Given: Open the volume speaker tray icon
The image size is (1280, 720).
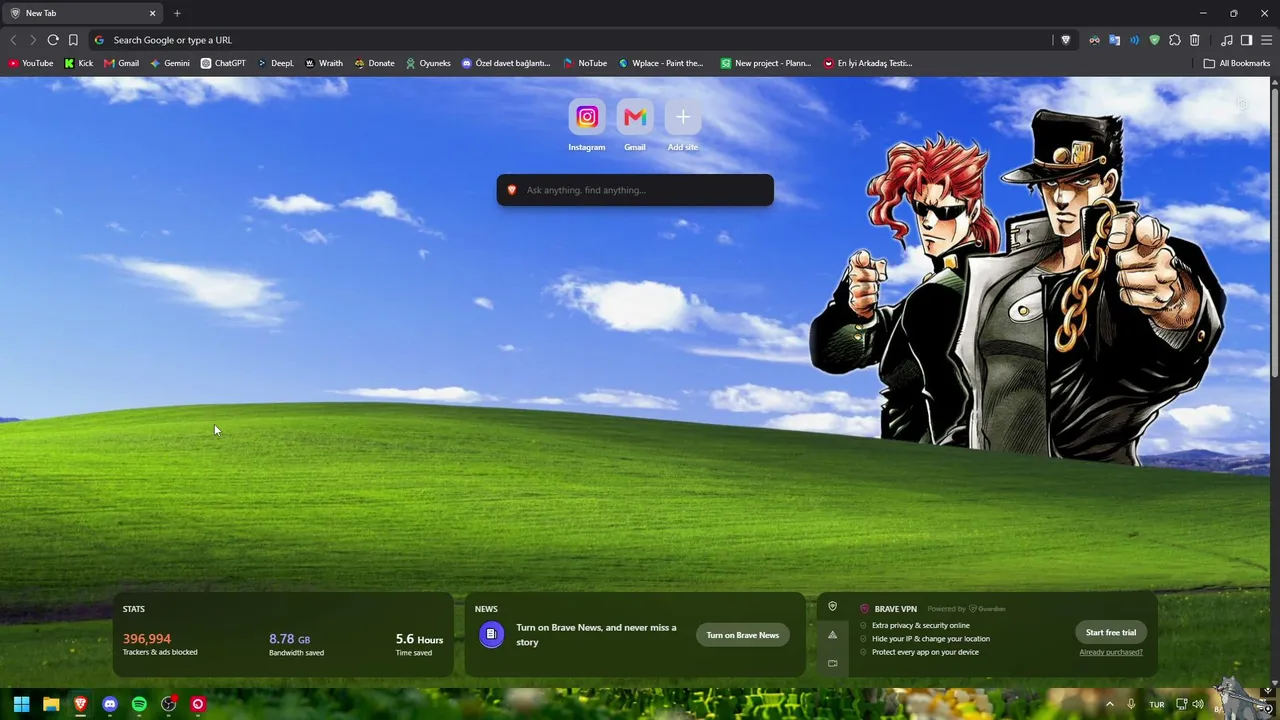Looking at the screenshot, I should coord(1197,704).
